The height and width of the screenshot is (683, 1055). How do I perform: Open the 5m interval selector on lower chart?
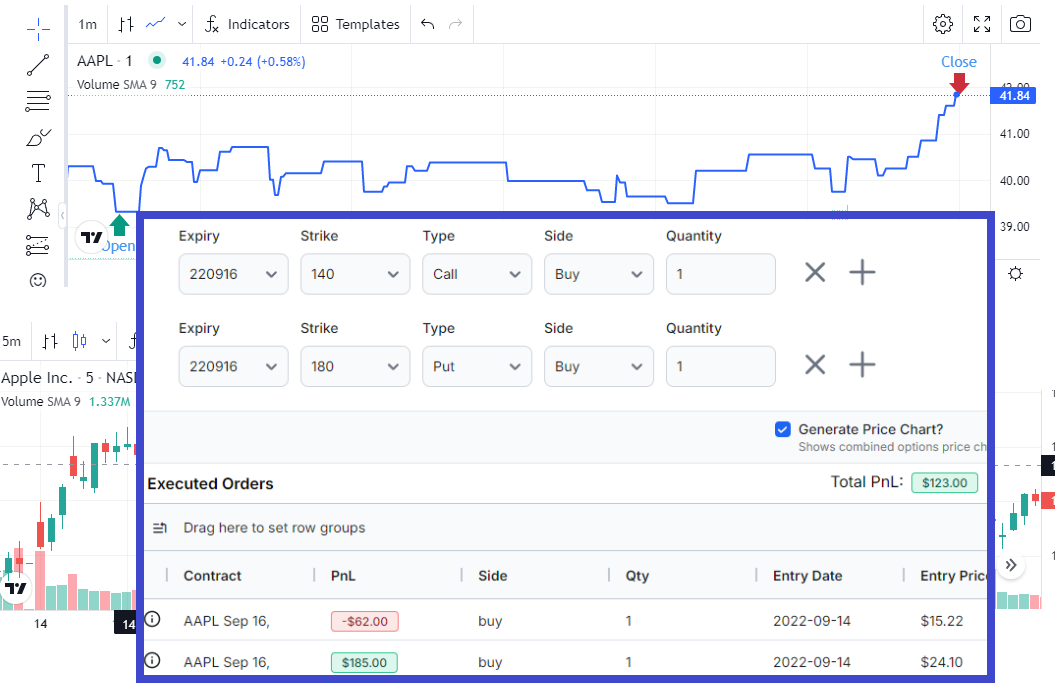11,341
